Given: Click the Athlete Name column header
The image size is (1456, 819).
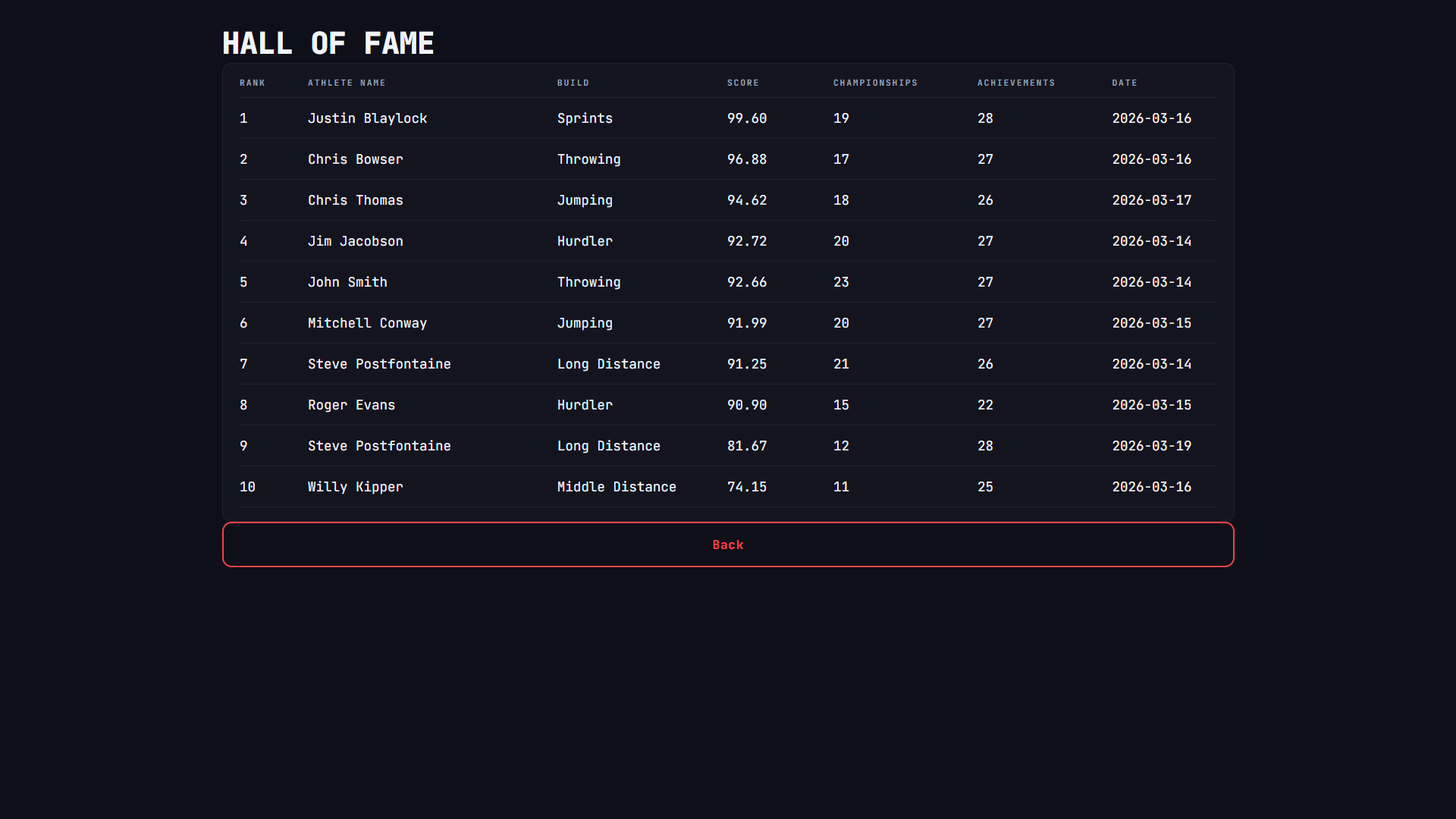Looking at the screenshot, I should click(x=347, y=83).
